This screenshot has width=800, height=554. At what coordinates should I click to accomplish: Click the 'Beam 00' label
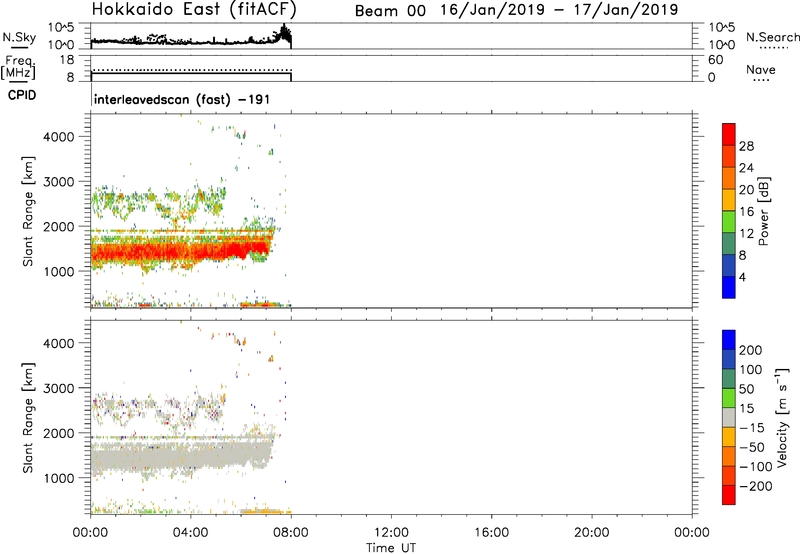coord(390,11)
